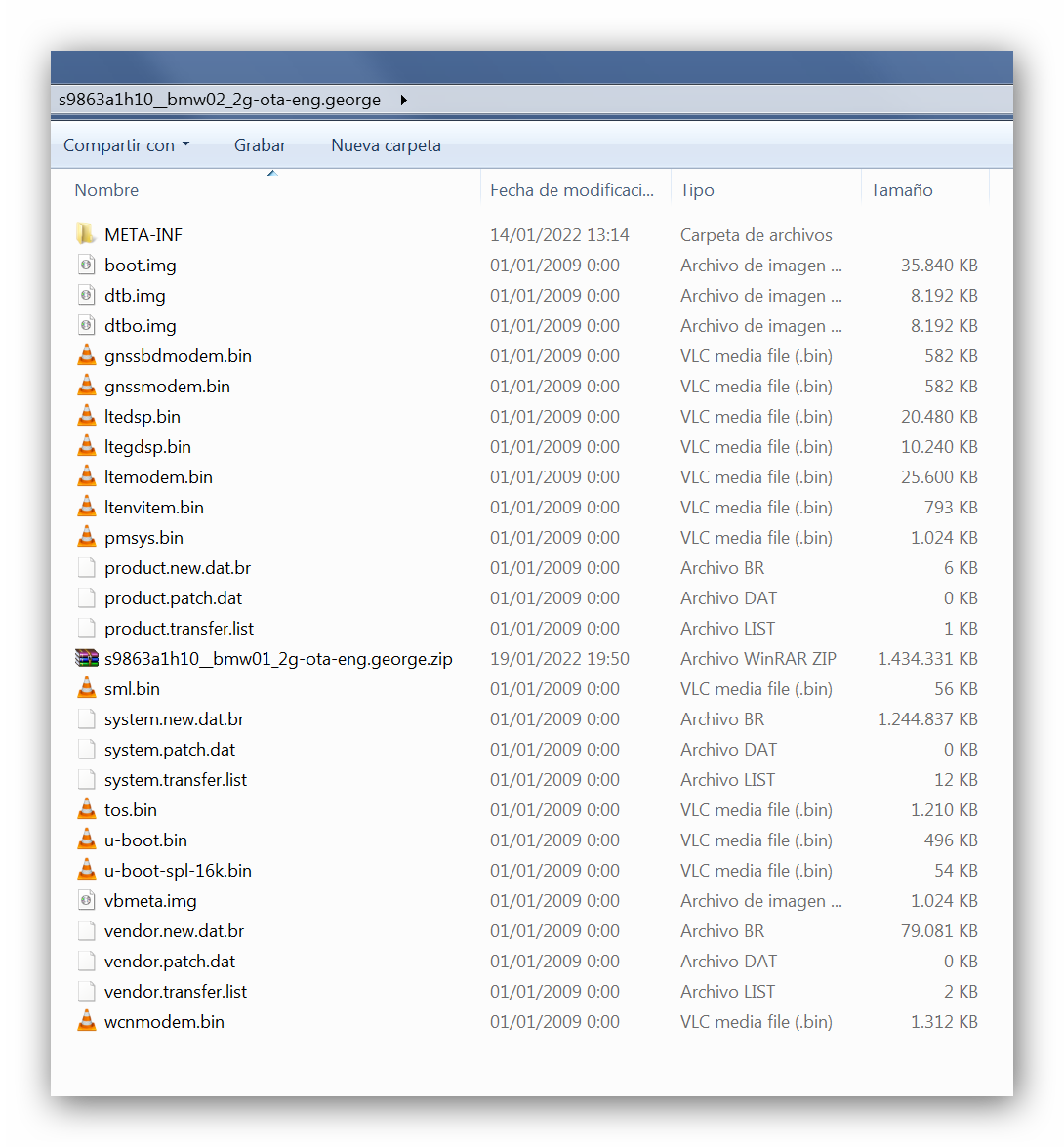1064x1147 pixels.
Task: Click the META-INF folder icon
Action: coord(86,234)
